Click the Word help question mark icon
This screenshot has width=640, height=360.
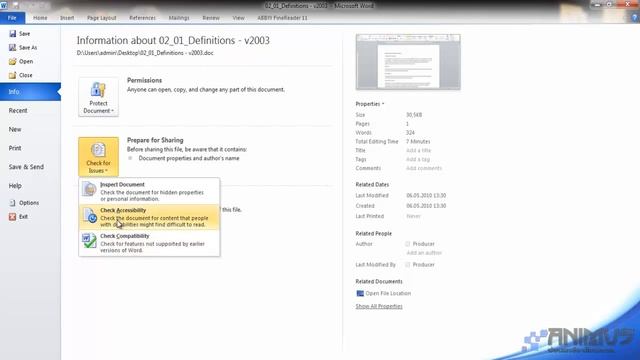(634, 18)
